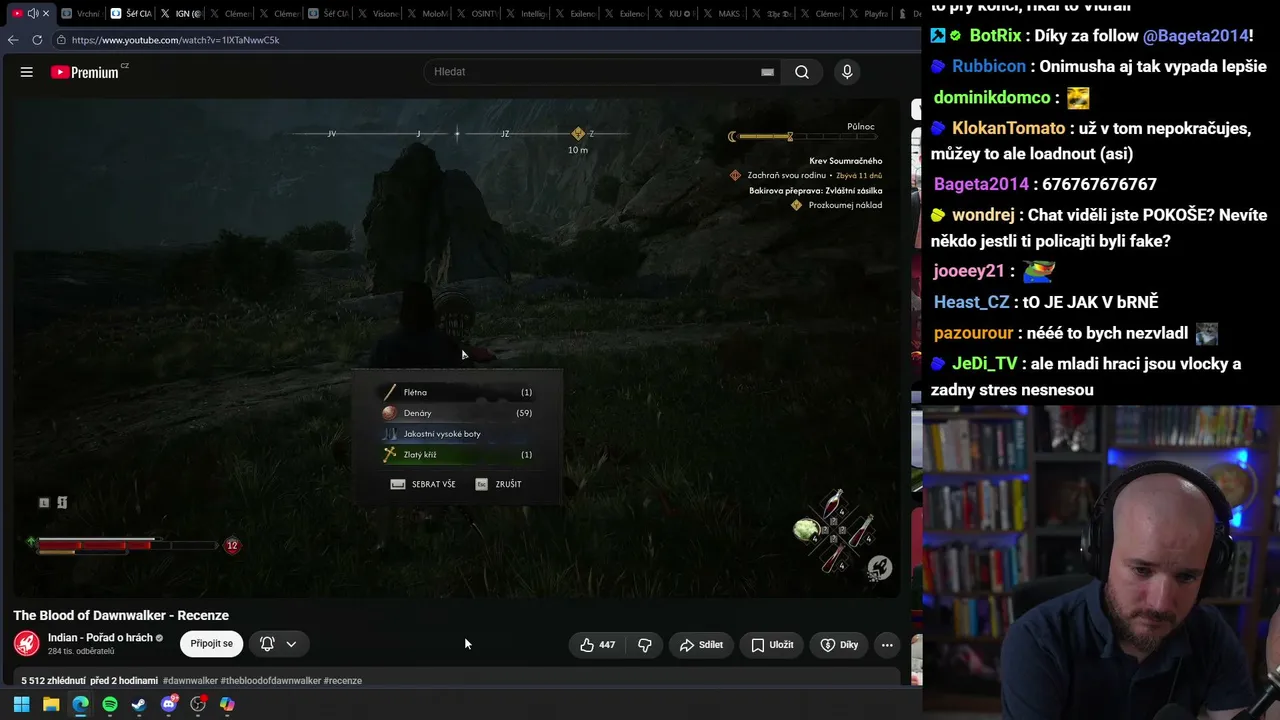The height and width of the screenshot is (720, 1280).
Task: Open File Explorer from the taskbar
Action: [51, 704]
